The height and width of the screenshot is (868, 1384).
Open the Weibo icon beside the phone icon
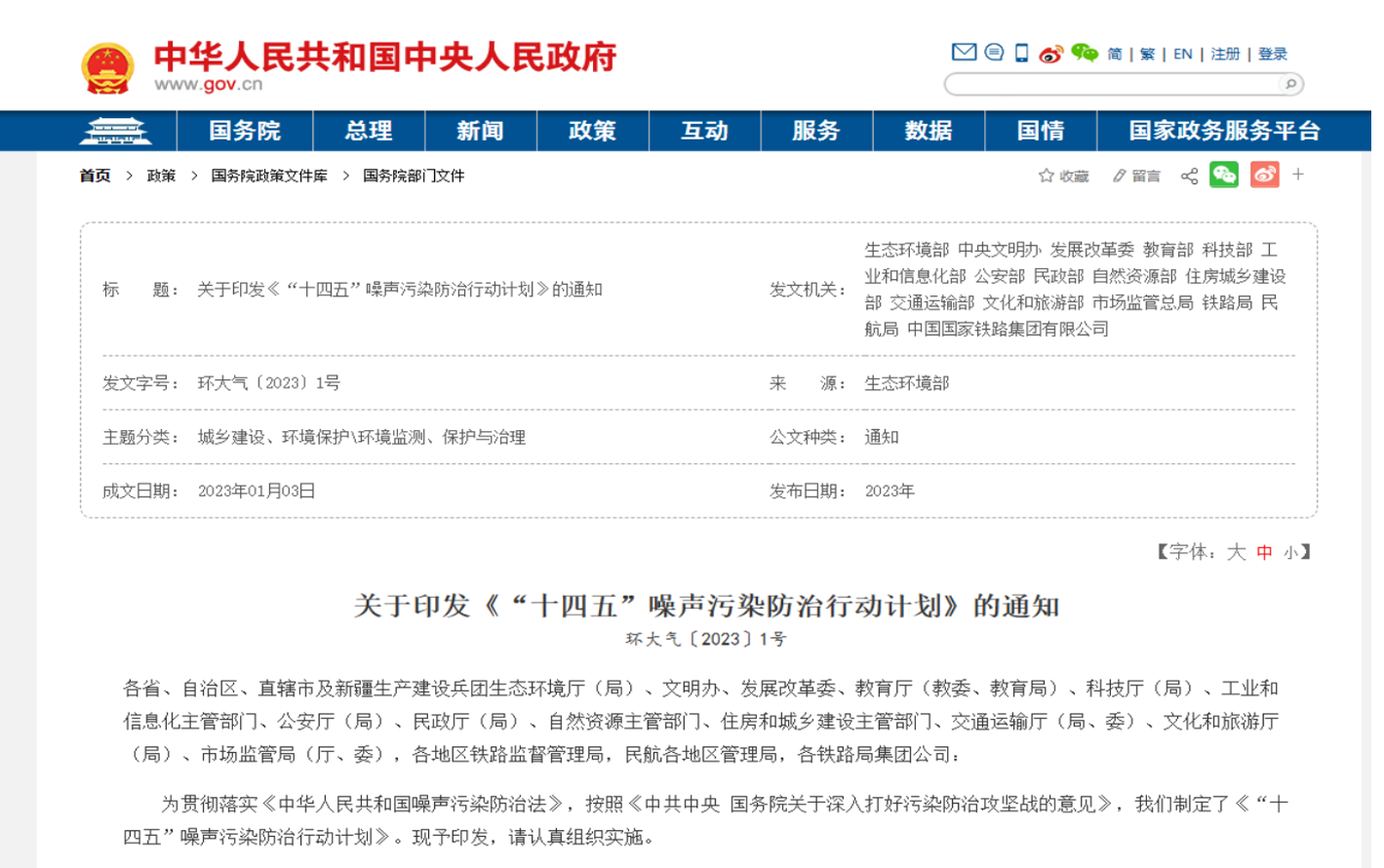tap(1050, 54)
